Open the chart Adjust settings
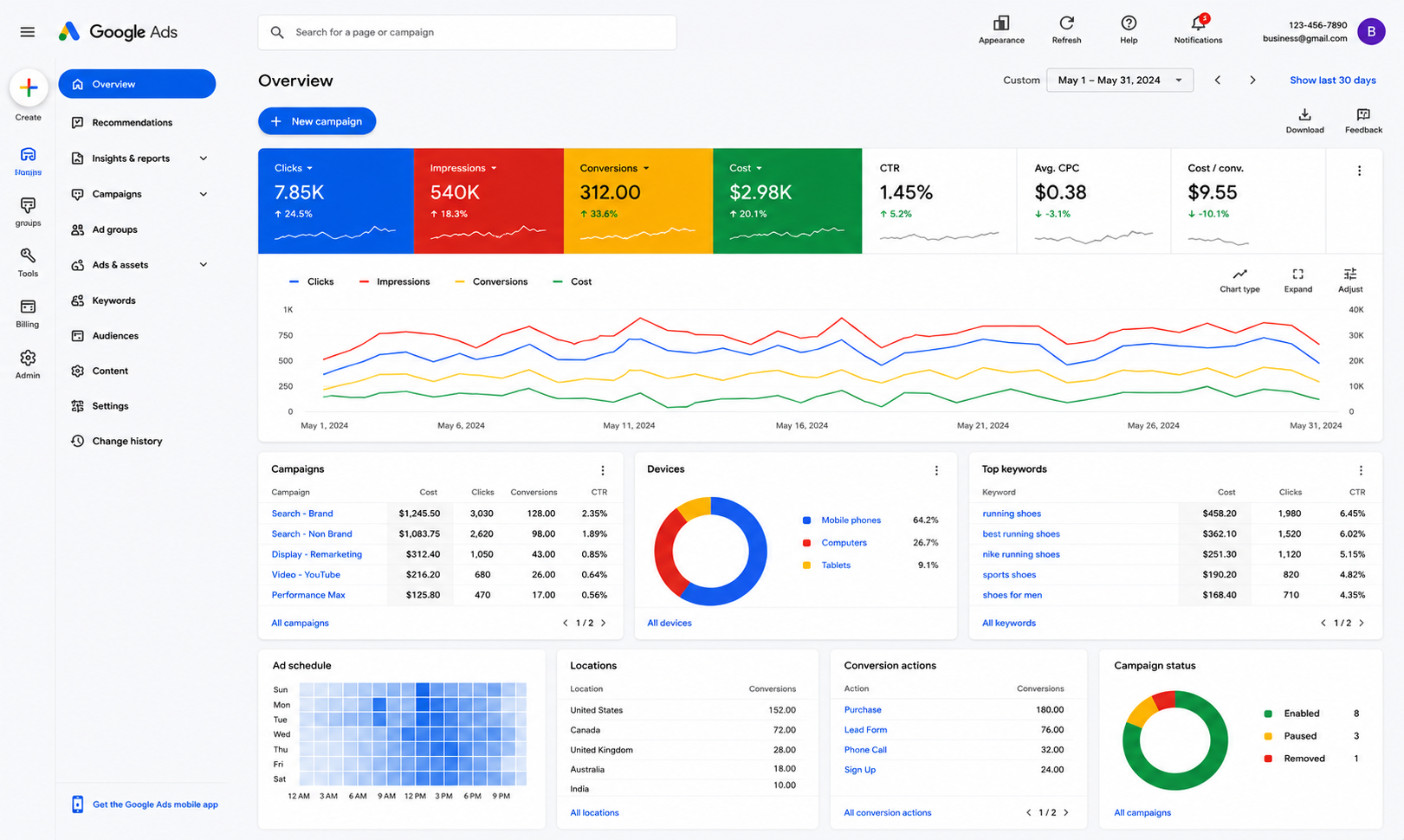This screenshot has height=840, width=1404. coord(1350,281)
